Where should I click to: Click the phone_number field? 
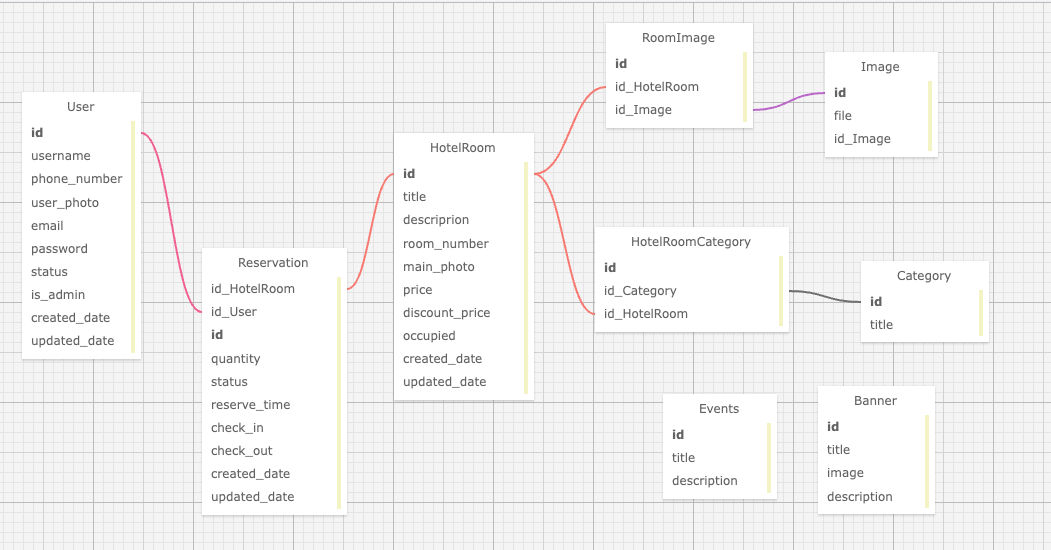click(x=76, y=179)
